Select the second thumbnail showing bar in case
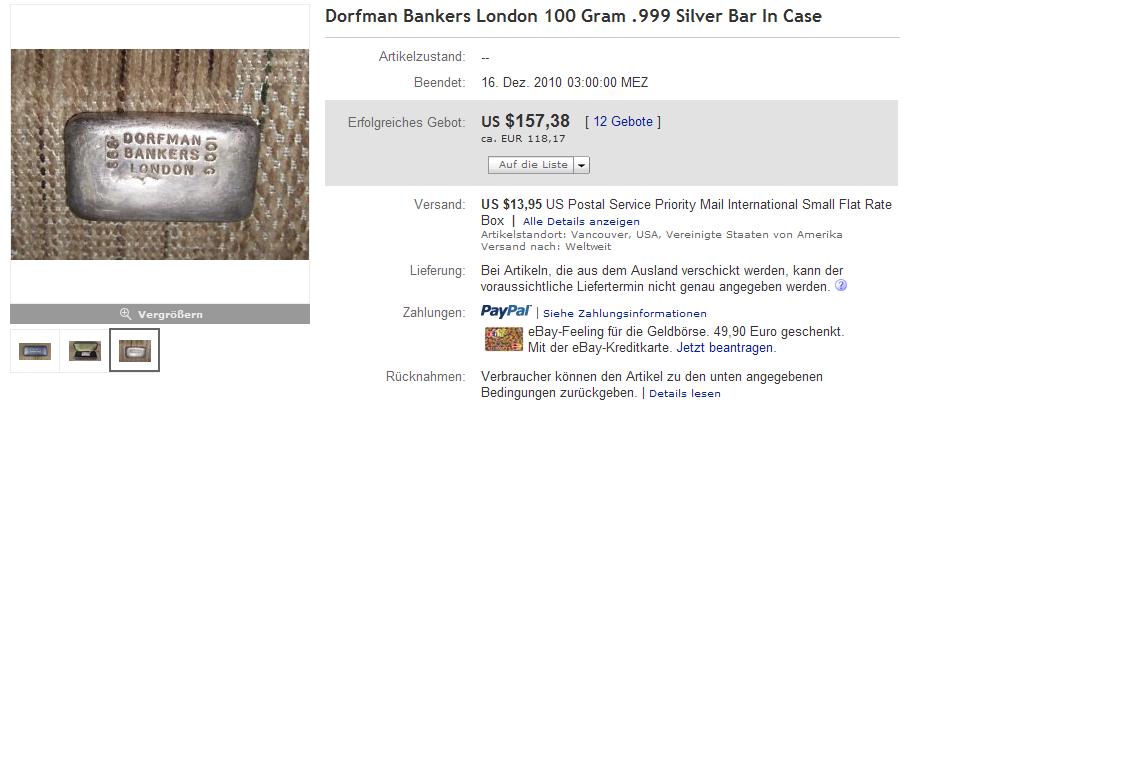Viewport: 1148px width, 768px height. tap(84, 351)
